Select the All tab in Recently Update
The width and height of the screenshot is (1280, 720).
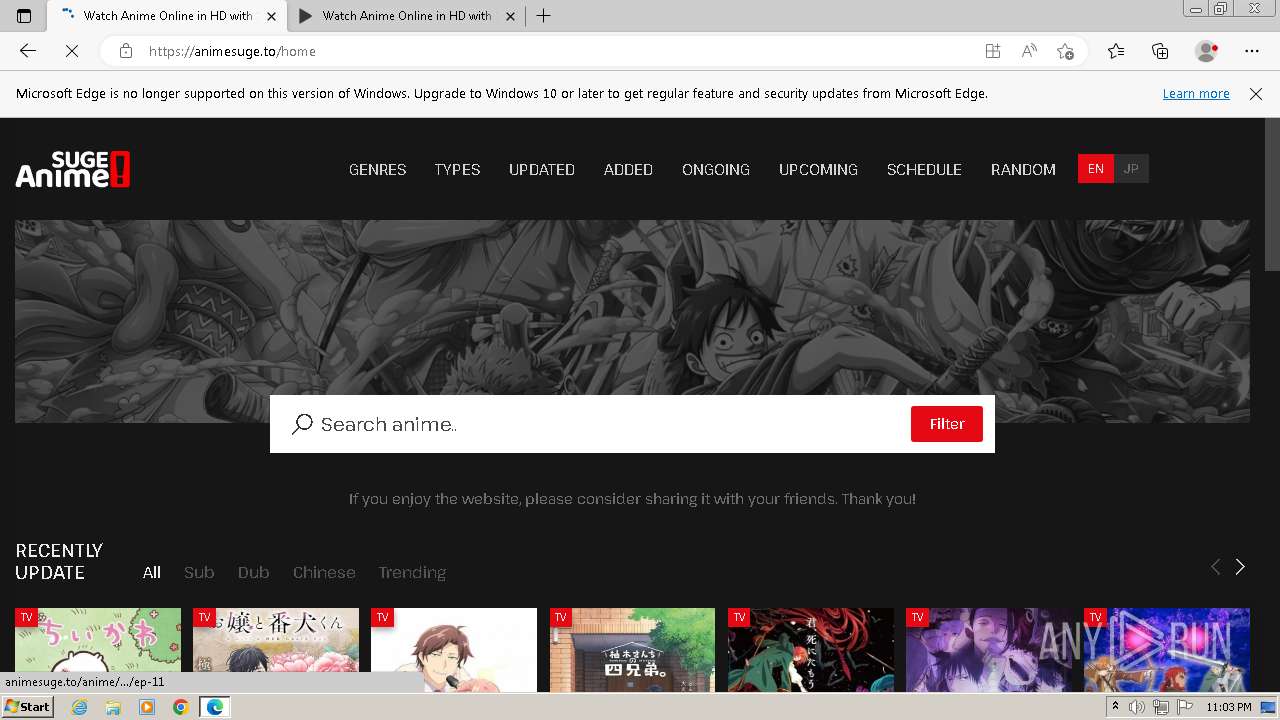[x=152, y=573]
